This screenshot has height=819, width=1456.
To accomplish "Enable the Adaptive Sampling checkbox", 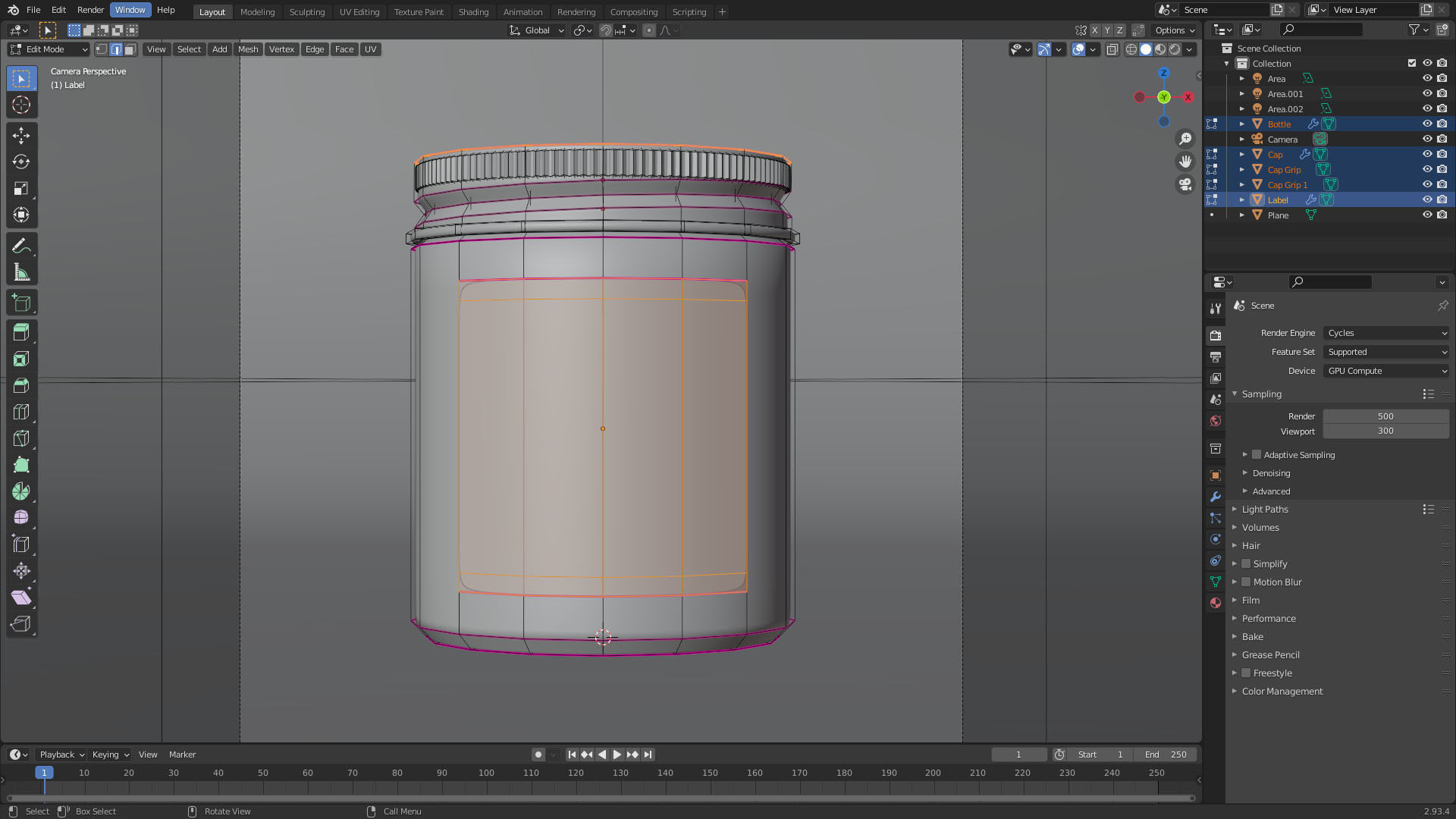I will click(x=1257, y=455).
